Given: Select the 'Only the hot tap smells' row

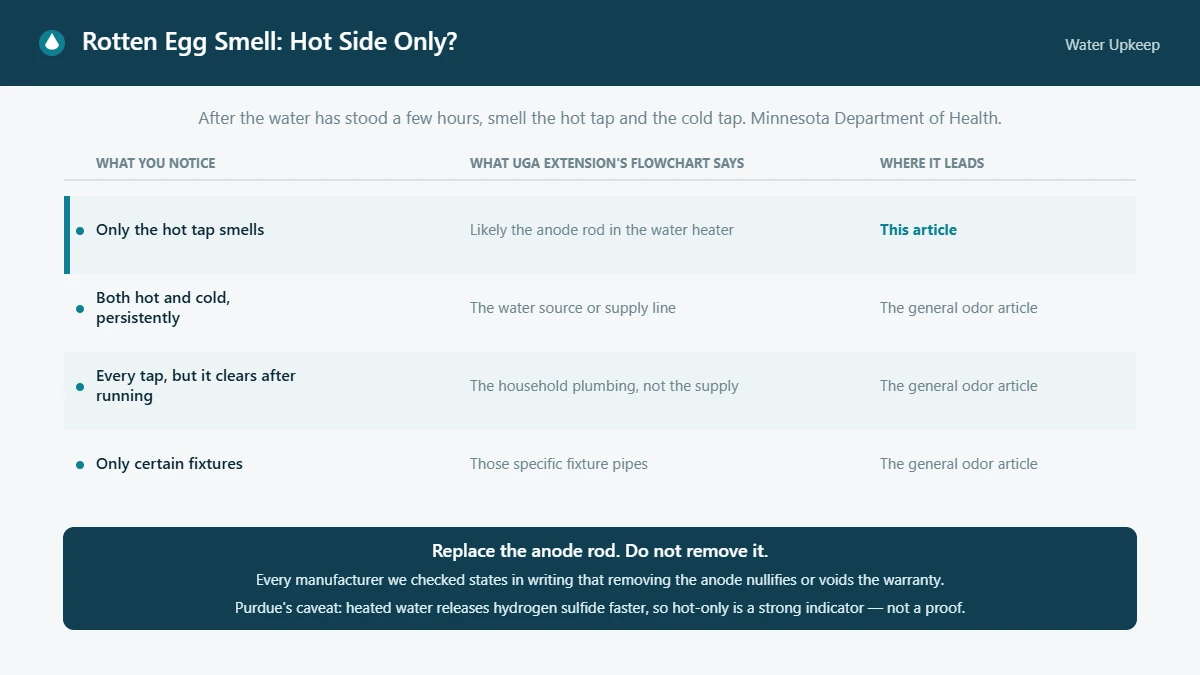Looking at the screenshot, I should [x=600, y=235].
